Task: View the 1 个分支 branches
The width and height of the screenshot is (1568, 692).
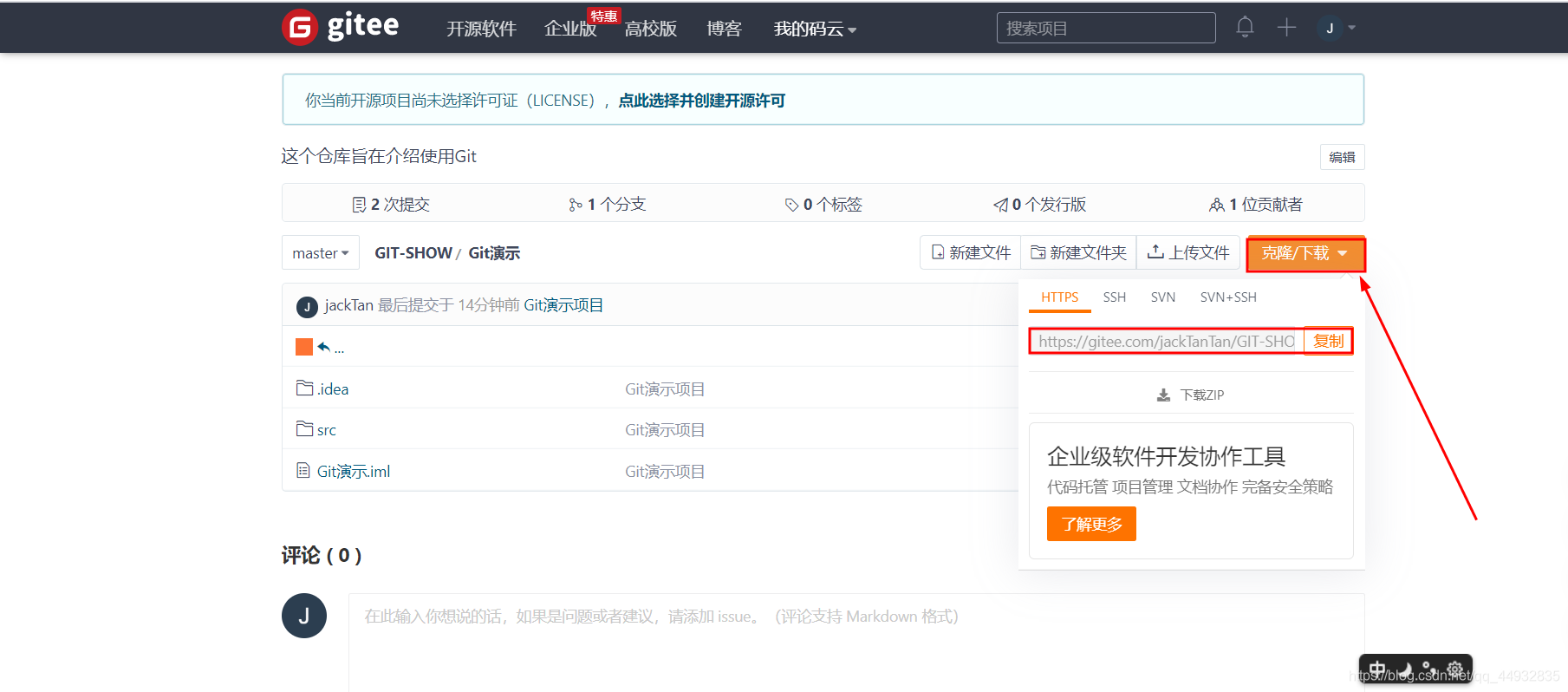Action: tap(608, 205)
